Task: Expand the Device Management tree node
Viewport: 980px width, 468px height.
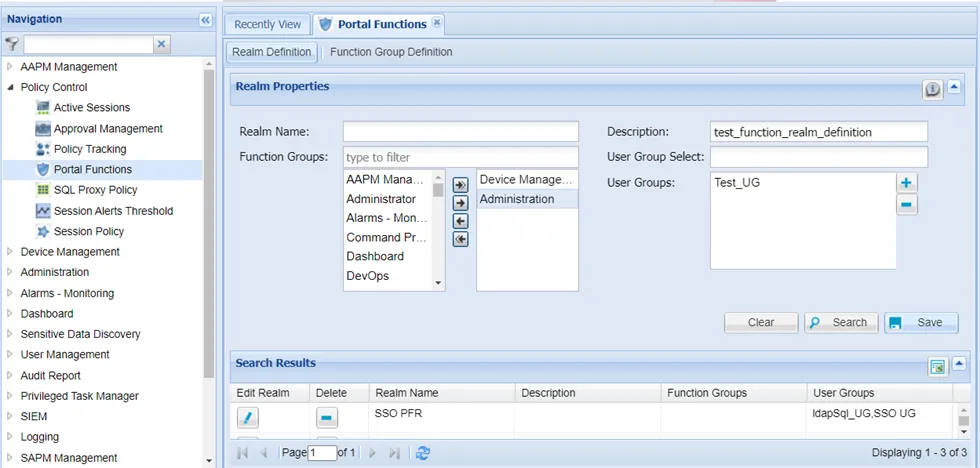Action: (x=9, y=252)
